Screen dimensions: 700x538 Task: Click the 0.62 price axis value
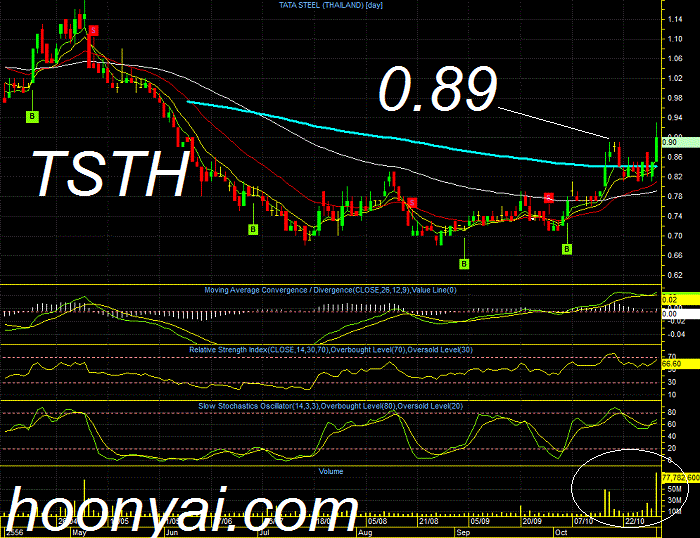click(x=675, y=275)
